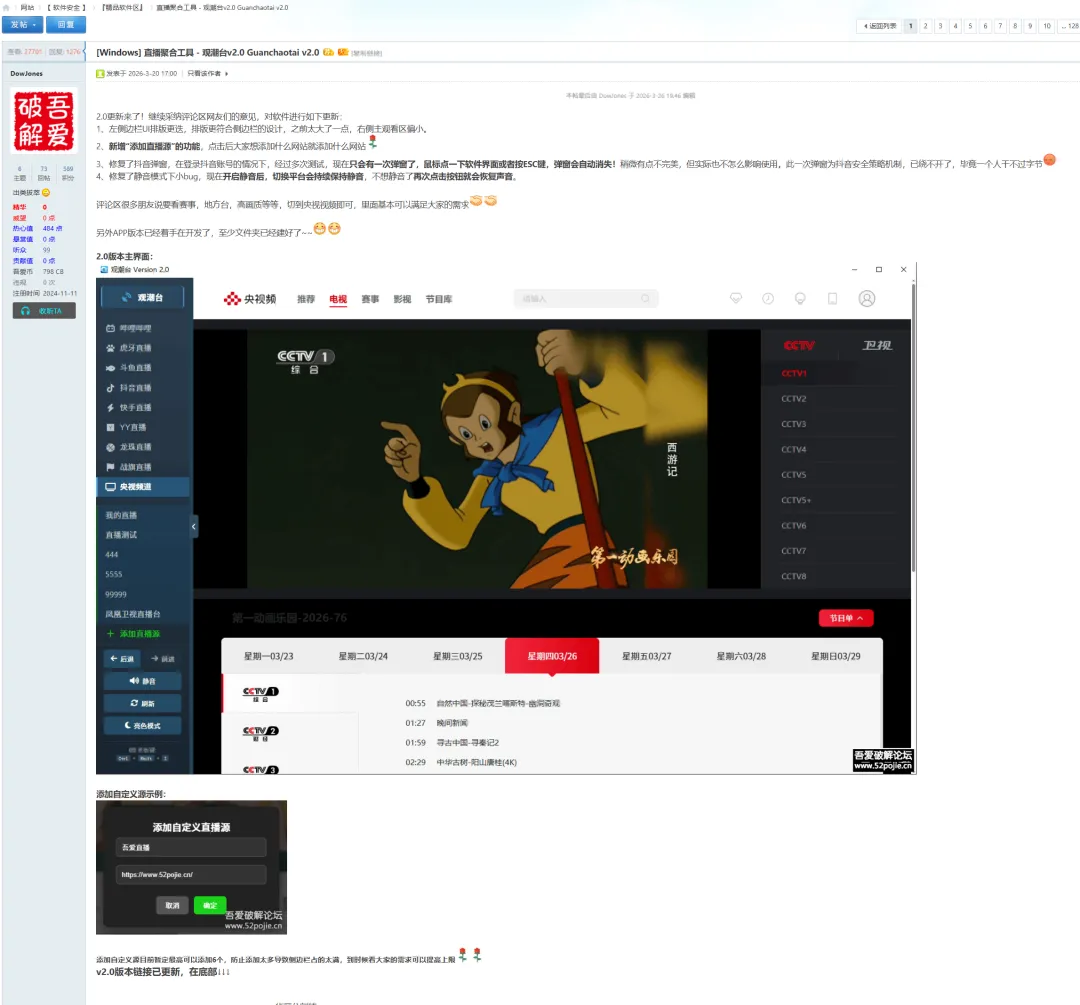Click the 前进 forward arrow button
This screenshot has width=1080, height=1005.
(163, 659)
